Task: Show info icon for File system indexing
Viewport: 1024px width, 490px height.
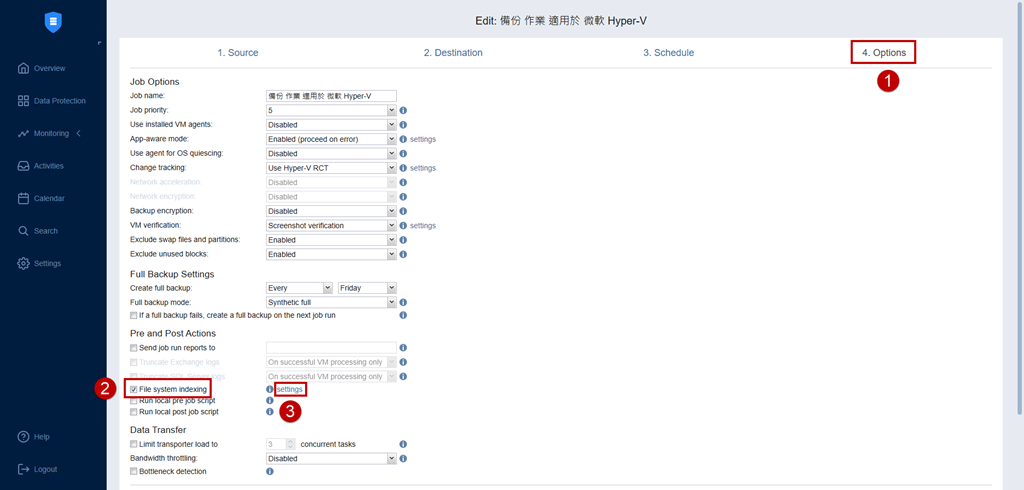Action: tap(270, 389)
